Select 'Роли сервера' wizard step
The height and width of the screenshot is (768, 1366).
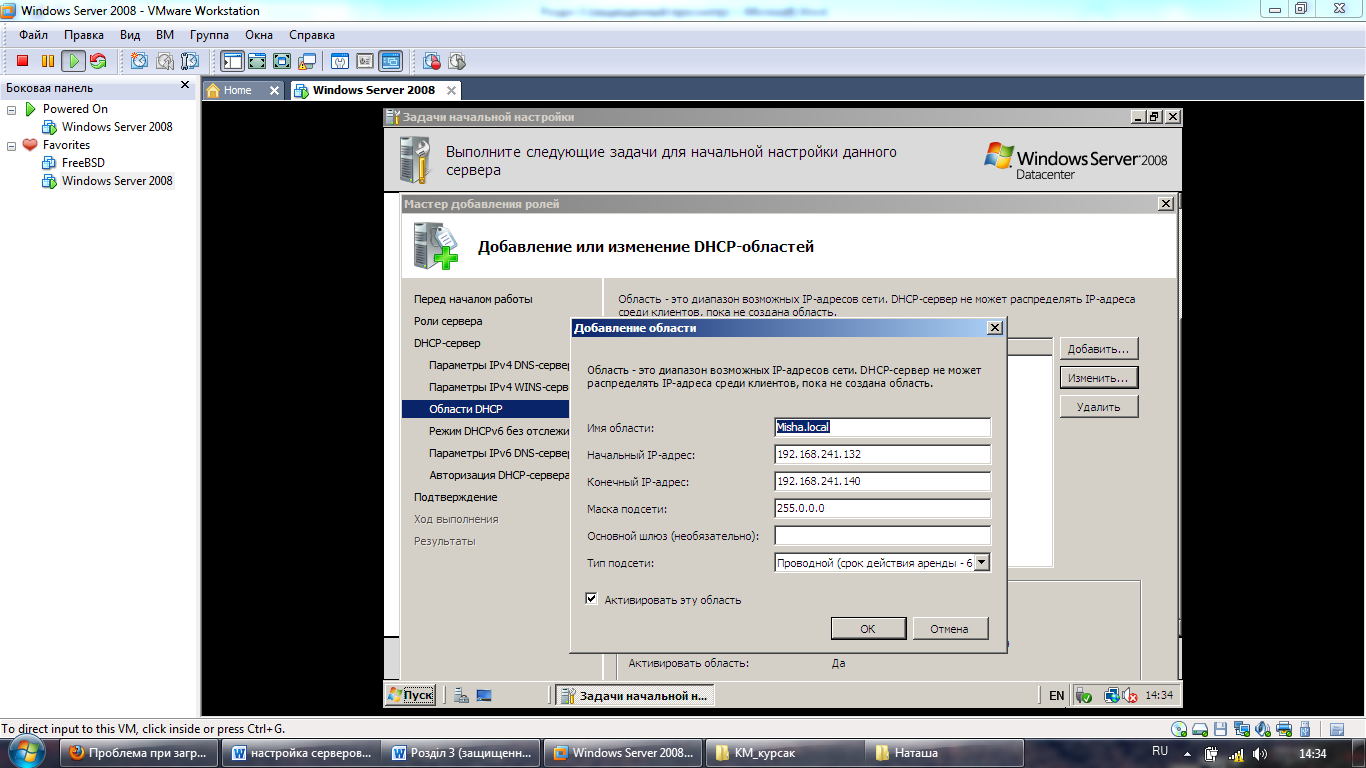click(x=448, y=321)
